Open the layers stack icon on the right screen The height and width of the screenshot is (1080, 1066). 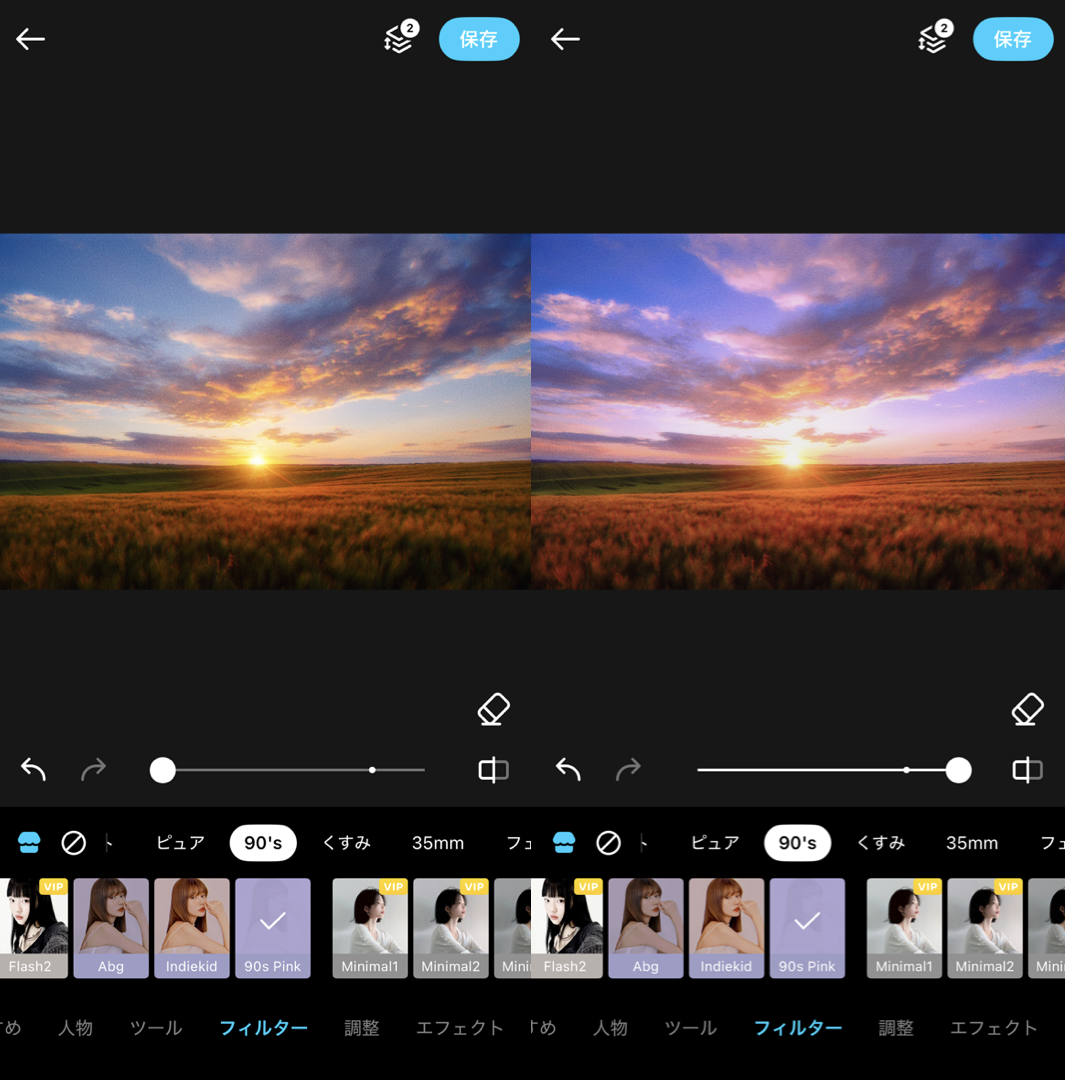coord(932,39)
